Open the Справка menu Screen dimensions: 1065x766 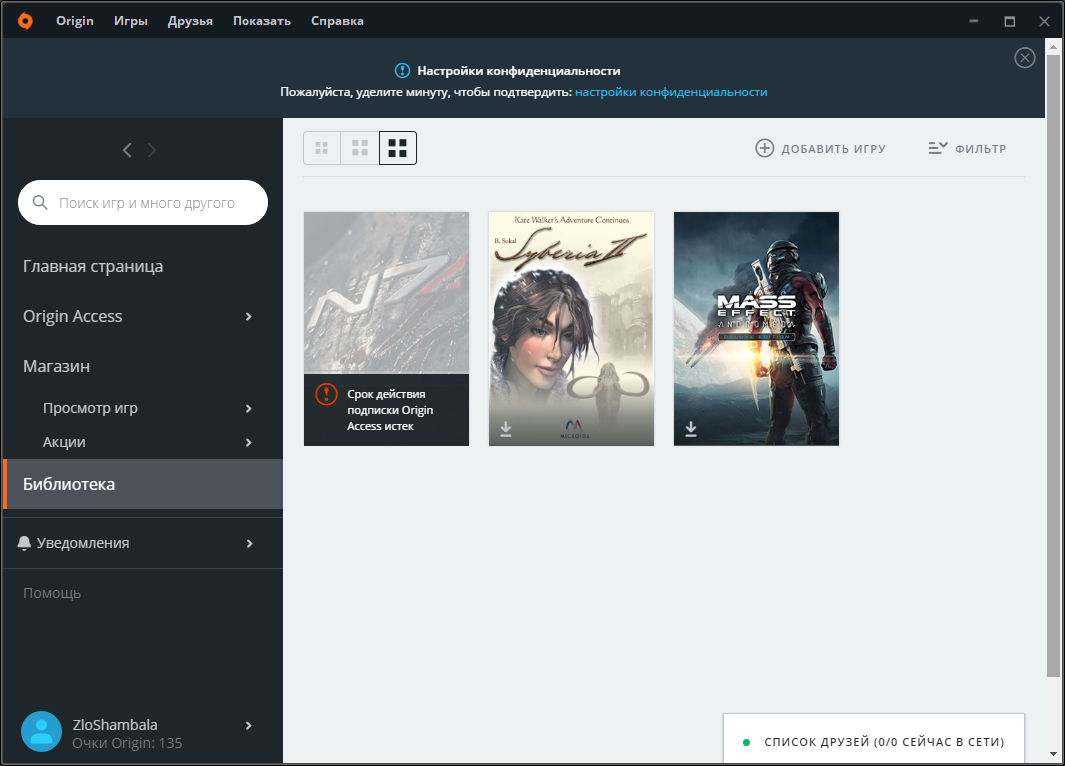coord(338,21)
